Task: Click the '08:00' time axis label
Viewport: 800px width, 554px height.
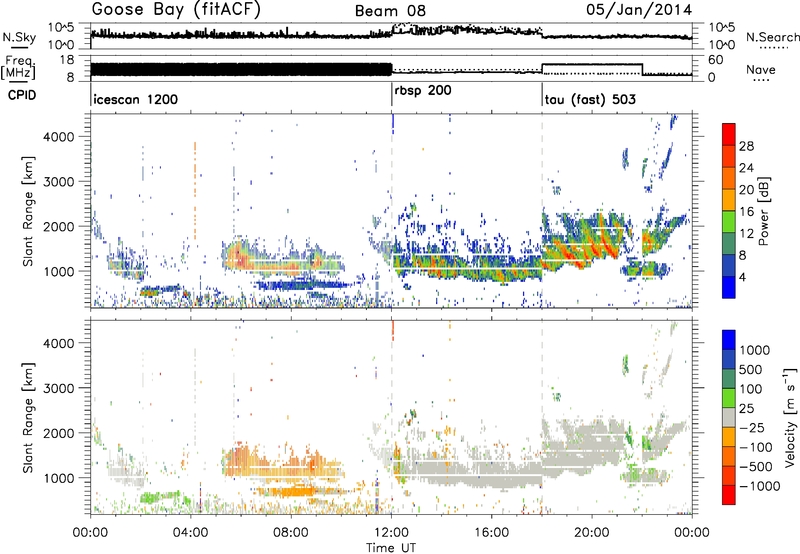Action: (290, 533)
